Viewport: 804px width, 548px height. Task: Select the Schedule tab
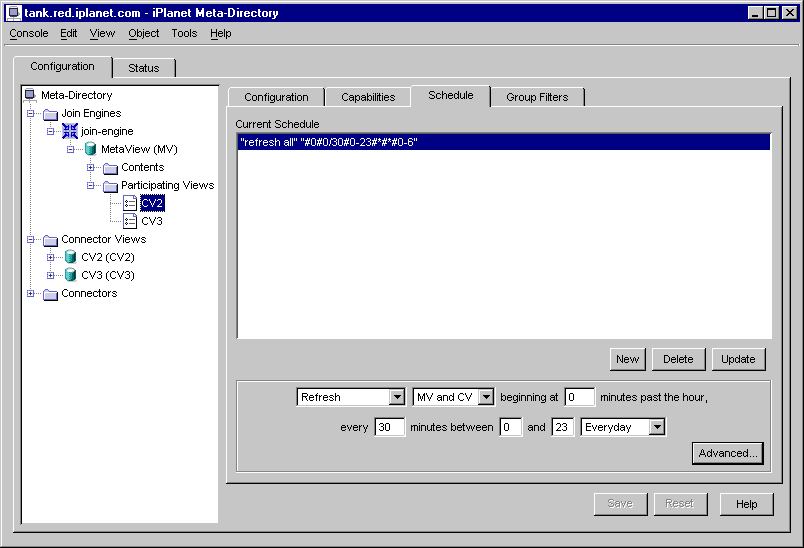tap(451, 95)
